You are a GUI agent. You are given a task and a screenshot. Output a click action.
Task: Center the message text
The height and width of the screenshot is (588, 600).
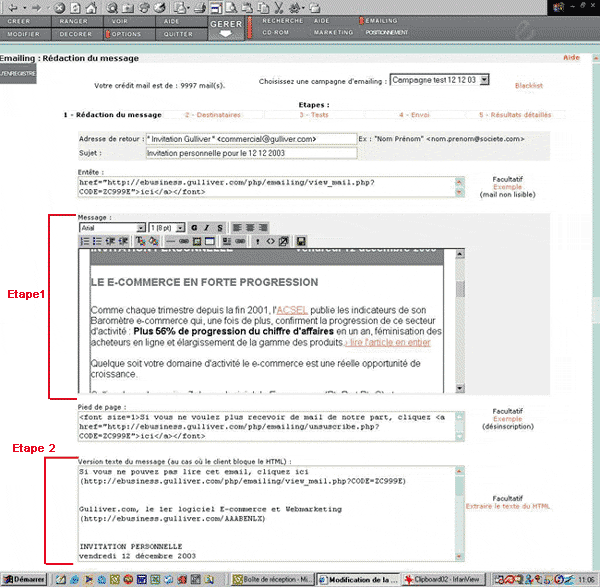click(250, 228)
